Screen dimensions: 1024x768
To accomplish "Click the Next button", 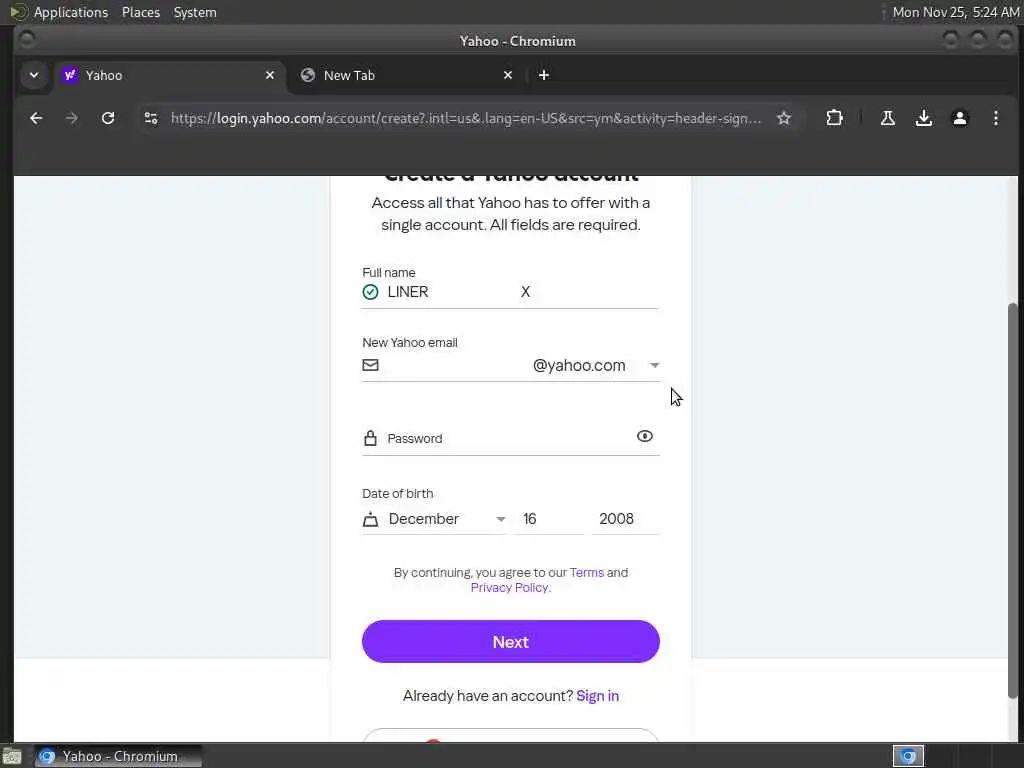I will tap(511, 641).
